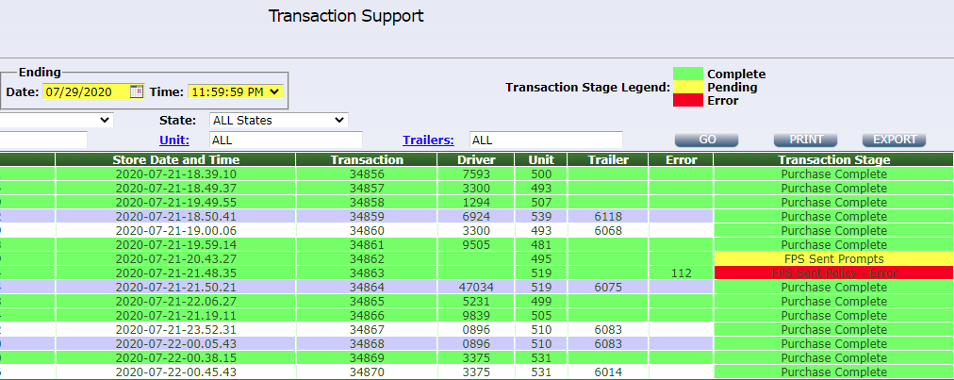Open the Ending date calendar picker
This screenshot has height=380, width=954.
(x=136, y=92)
